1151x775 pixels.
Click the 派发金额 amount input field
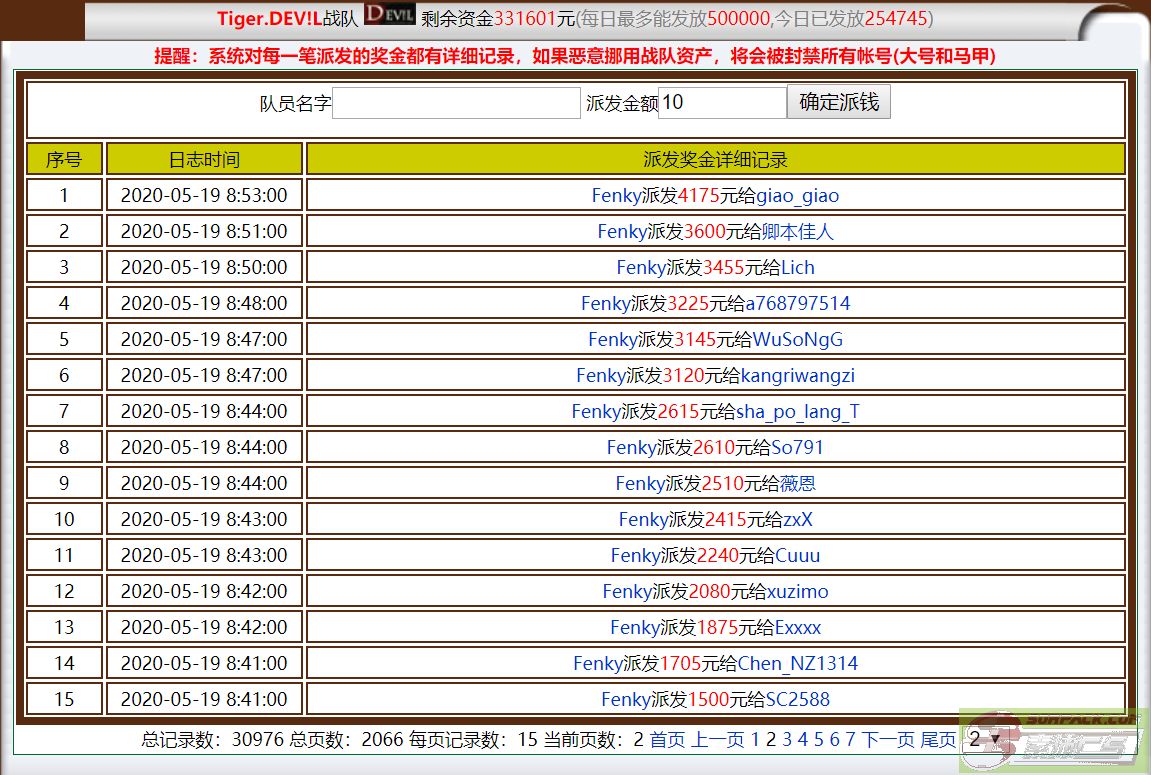coord(722,103)
